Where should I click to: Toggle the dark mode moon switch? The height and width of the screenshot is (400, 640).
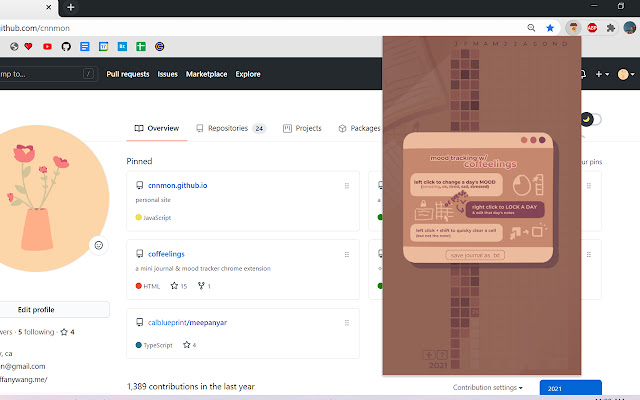pos(590,119)
